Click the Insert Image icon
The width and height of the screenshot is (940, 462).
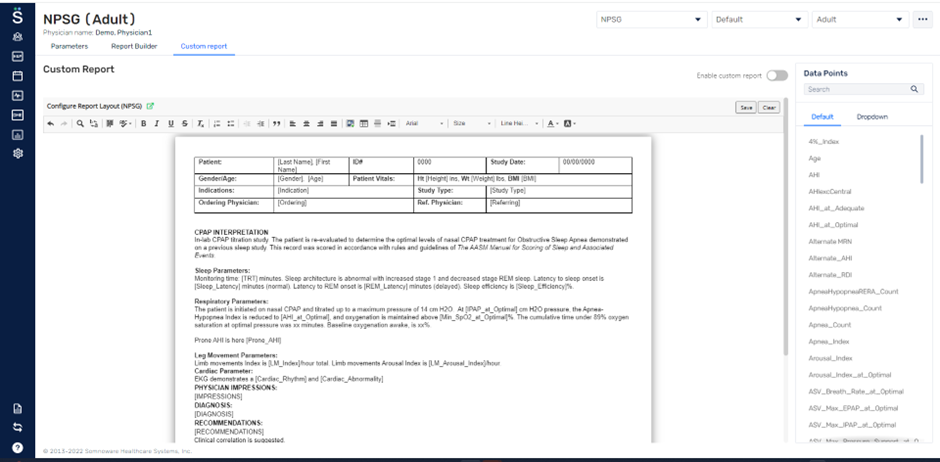point(350,123)
